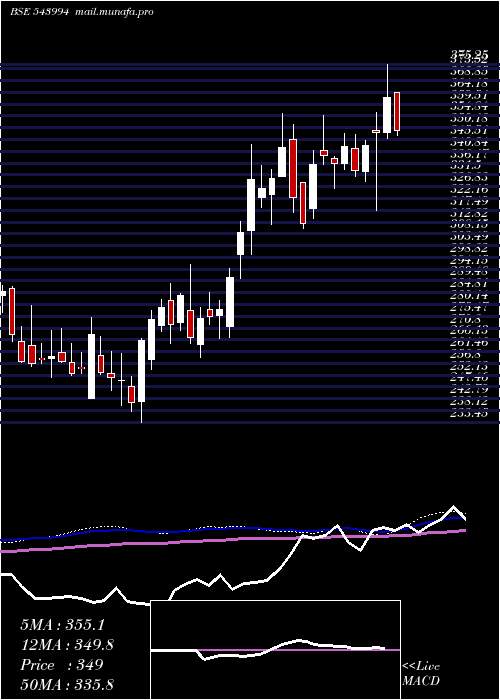Click the 312.82 price axis label
The image size is (500, 700).
click(468, 214)
